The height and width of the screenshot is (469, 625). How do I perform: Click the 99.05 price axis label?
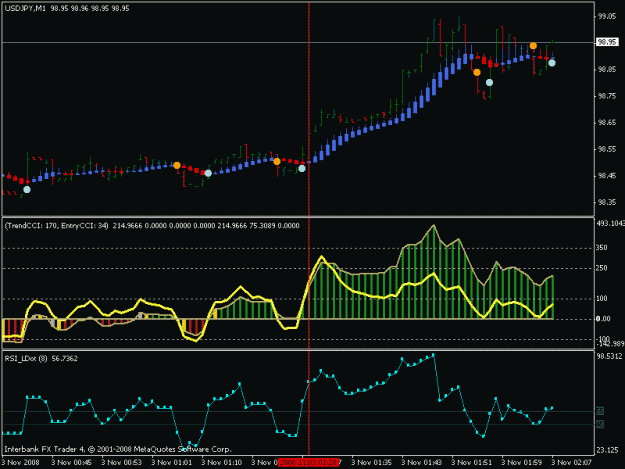pos(606,16)
